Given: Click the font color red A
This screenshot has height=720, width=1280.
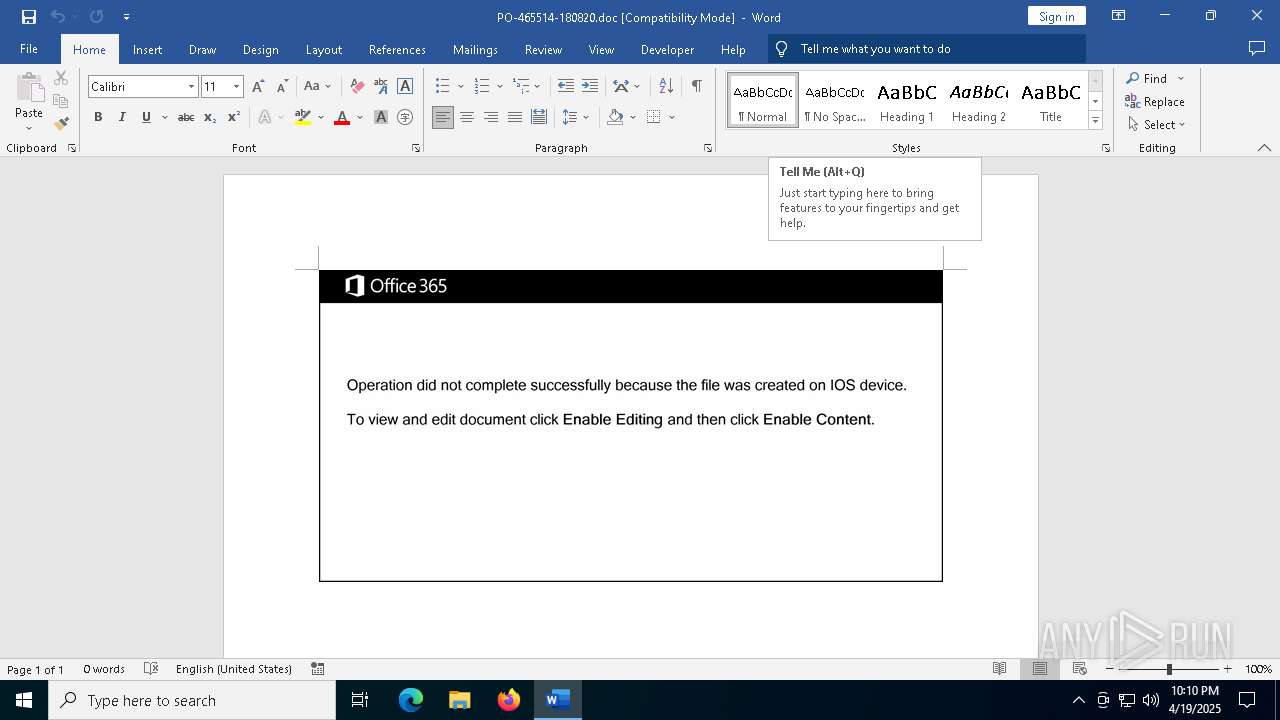Looking at the screenshot, I should point(342,117).
